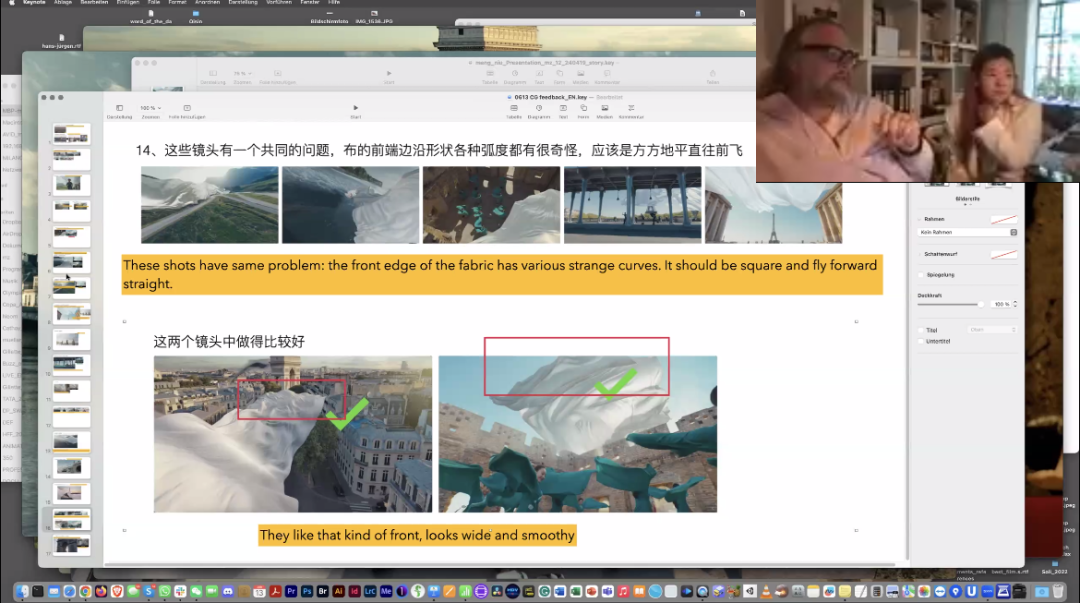Open Finder from the Dock
Screen dimensions: 1080x603
coord(22,591)
